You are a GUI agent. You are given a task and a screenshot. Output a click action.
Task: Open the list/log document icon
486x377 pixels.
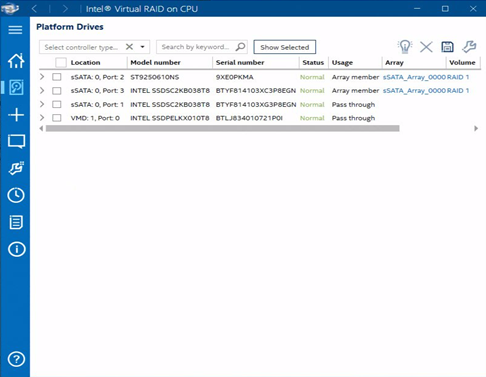pyautogui.click(x=16, y=222)
